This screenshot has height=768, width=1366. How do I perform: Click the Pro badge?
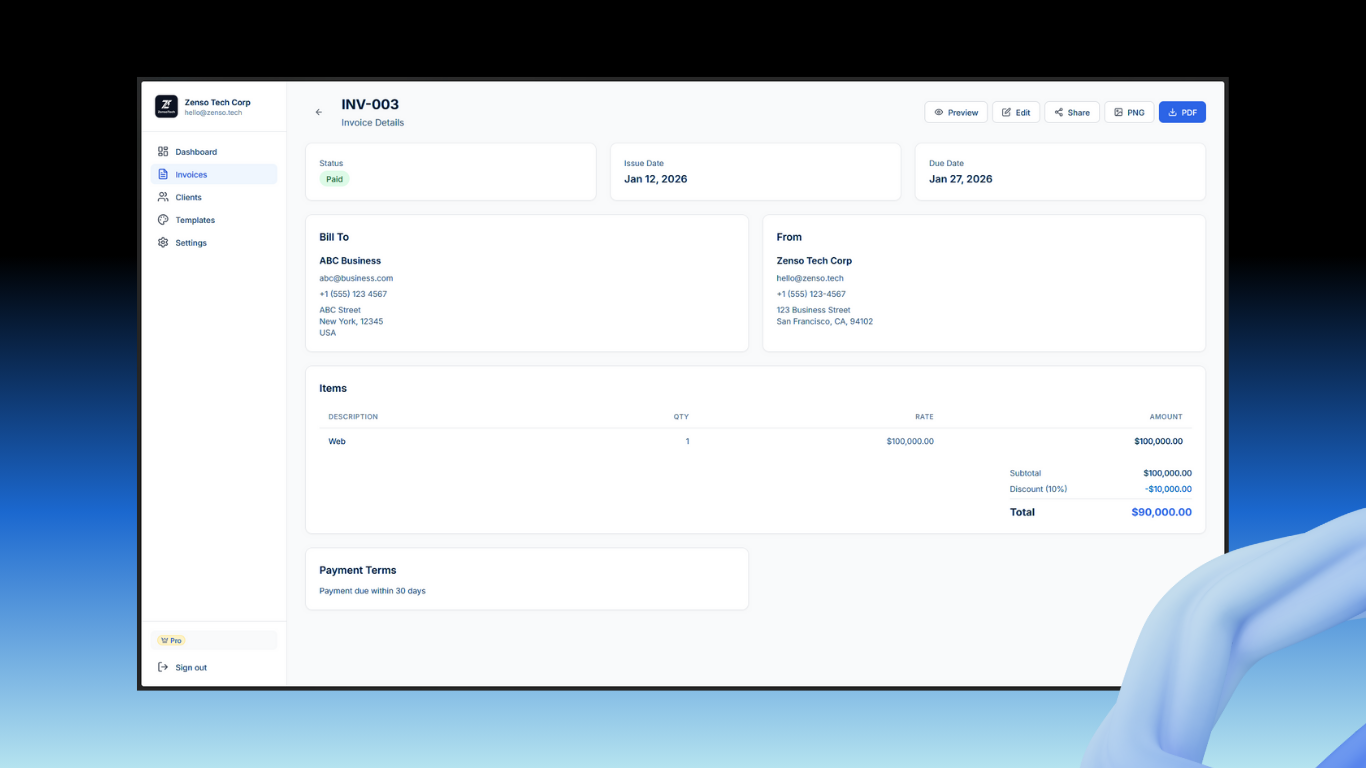tap(170, 639)
